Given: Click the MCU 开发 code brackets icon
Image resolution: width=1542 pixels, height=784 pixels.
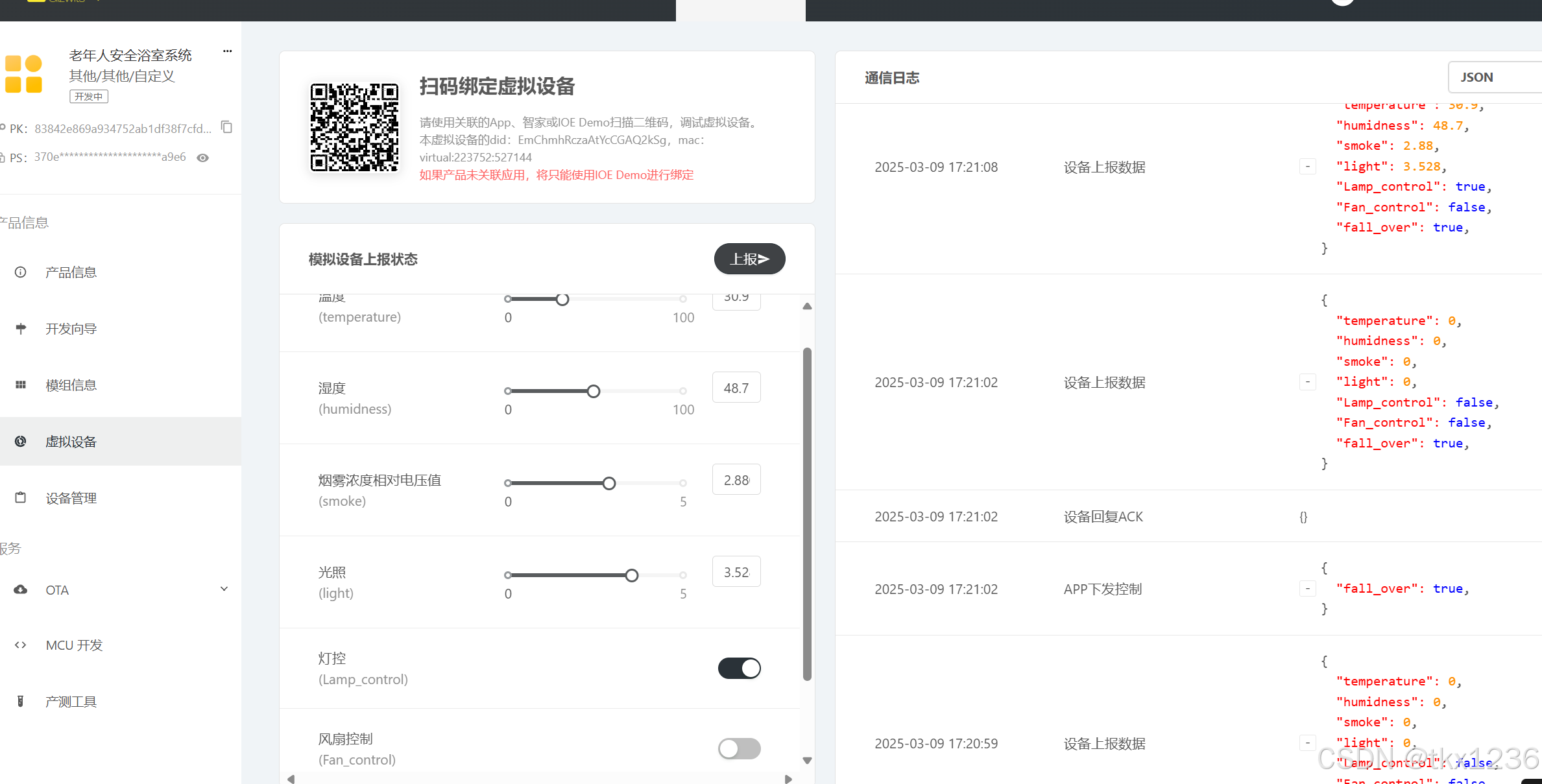Looking at the screenshot, I should point(21,645).
